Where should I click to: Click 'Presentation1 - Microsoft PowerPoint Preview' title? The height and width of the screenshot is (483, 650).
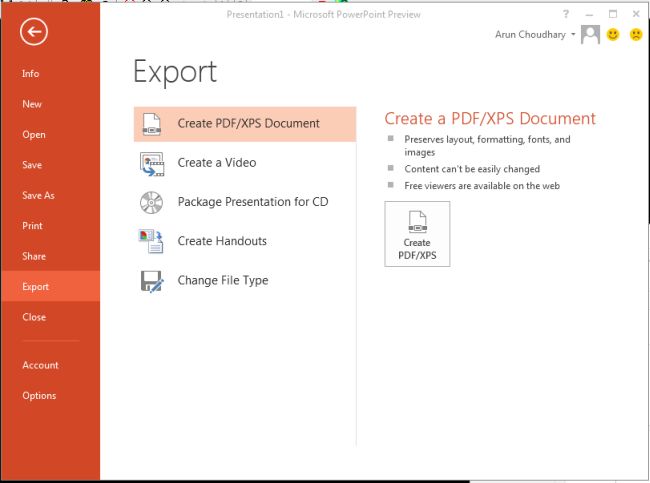pos(323,15)
